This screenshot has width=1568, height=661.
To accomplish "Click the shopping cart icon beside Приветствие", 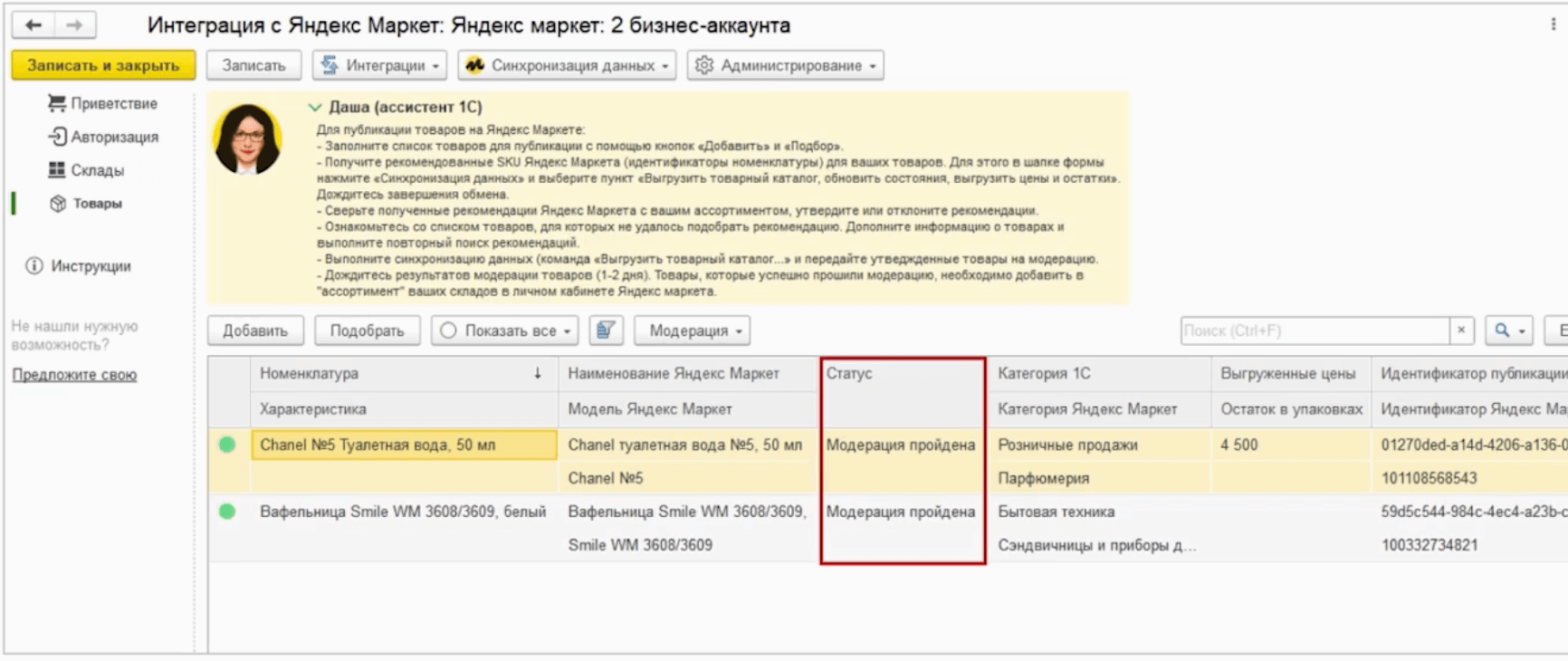I will [56, 103].
